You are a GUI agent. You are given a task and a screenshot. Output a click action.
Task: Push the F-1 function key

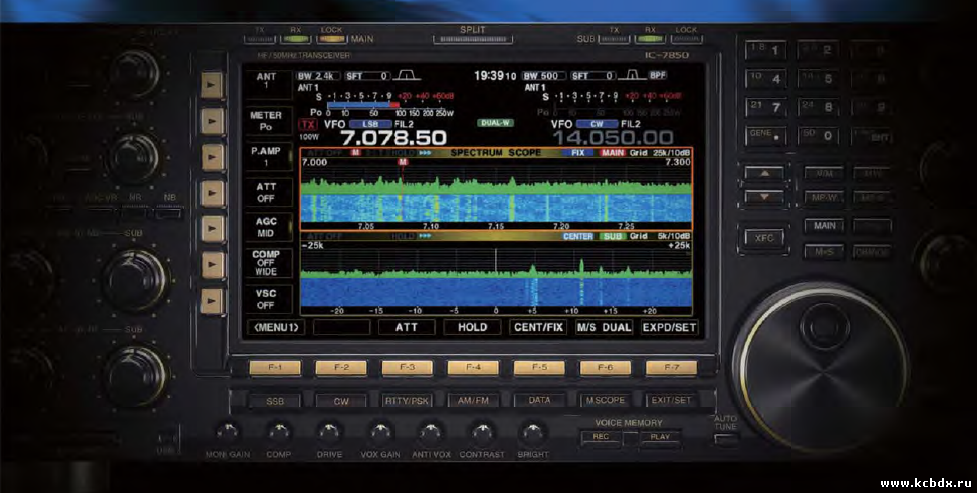coord(275,368)
